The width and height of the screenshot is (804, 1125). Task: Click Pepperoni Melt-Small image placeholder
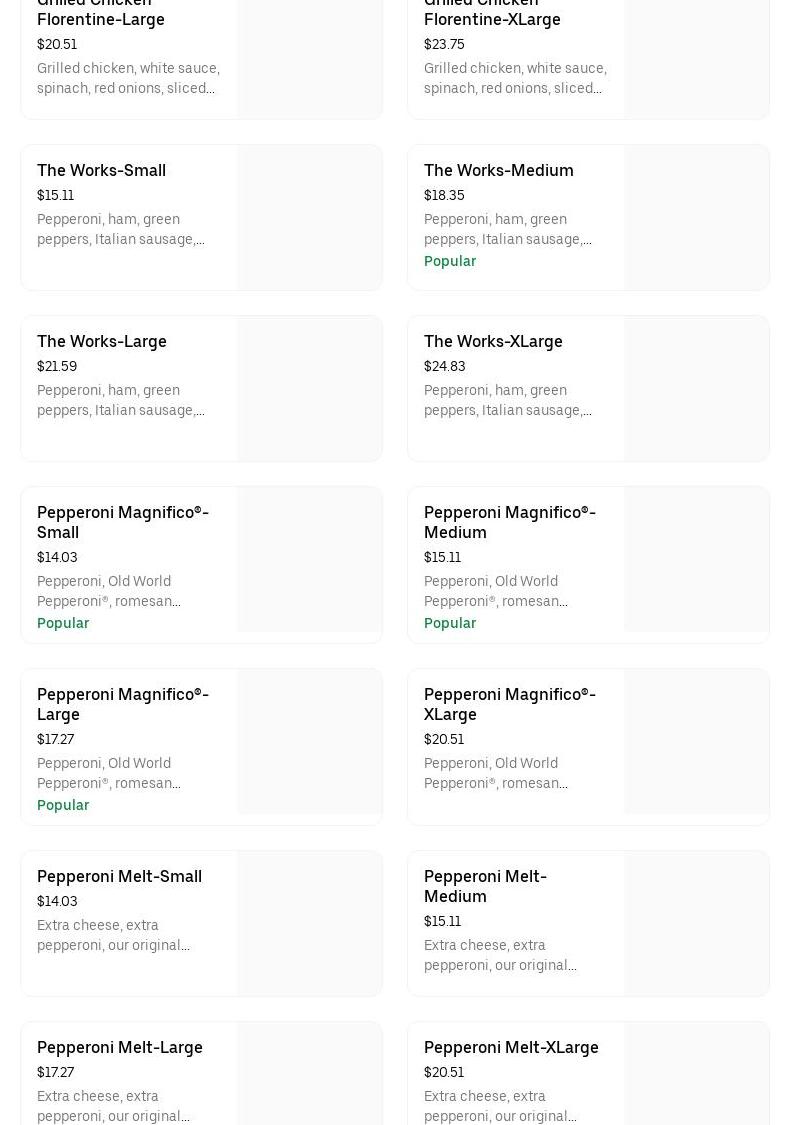tap(309, 923)
